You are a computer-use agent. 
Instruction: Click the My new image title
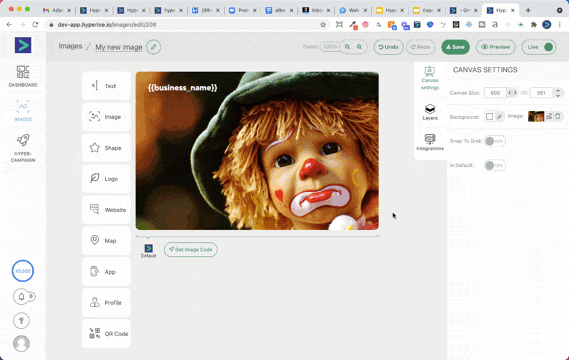(x=119, y=47)
